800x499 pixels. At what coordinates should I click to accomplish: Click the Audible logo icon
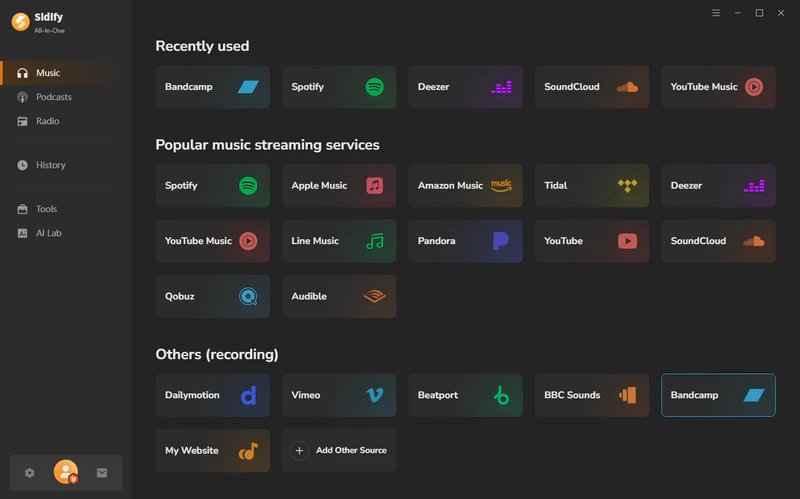point(374,296)
